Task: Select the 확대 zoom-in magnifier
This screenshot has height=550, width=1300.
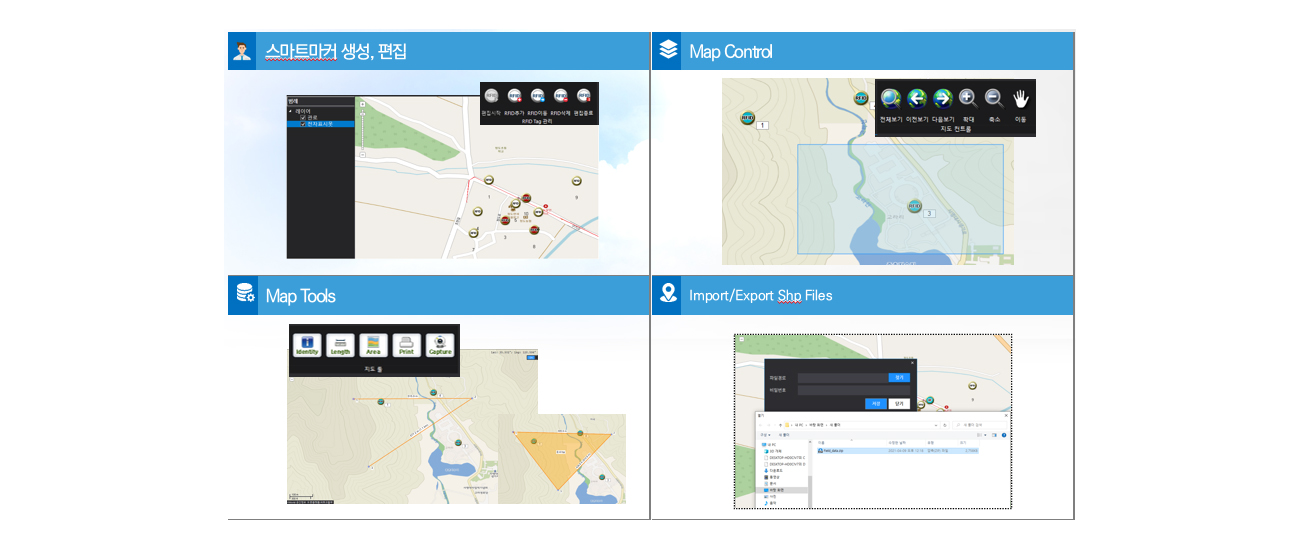Action: 968,98
